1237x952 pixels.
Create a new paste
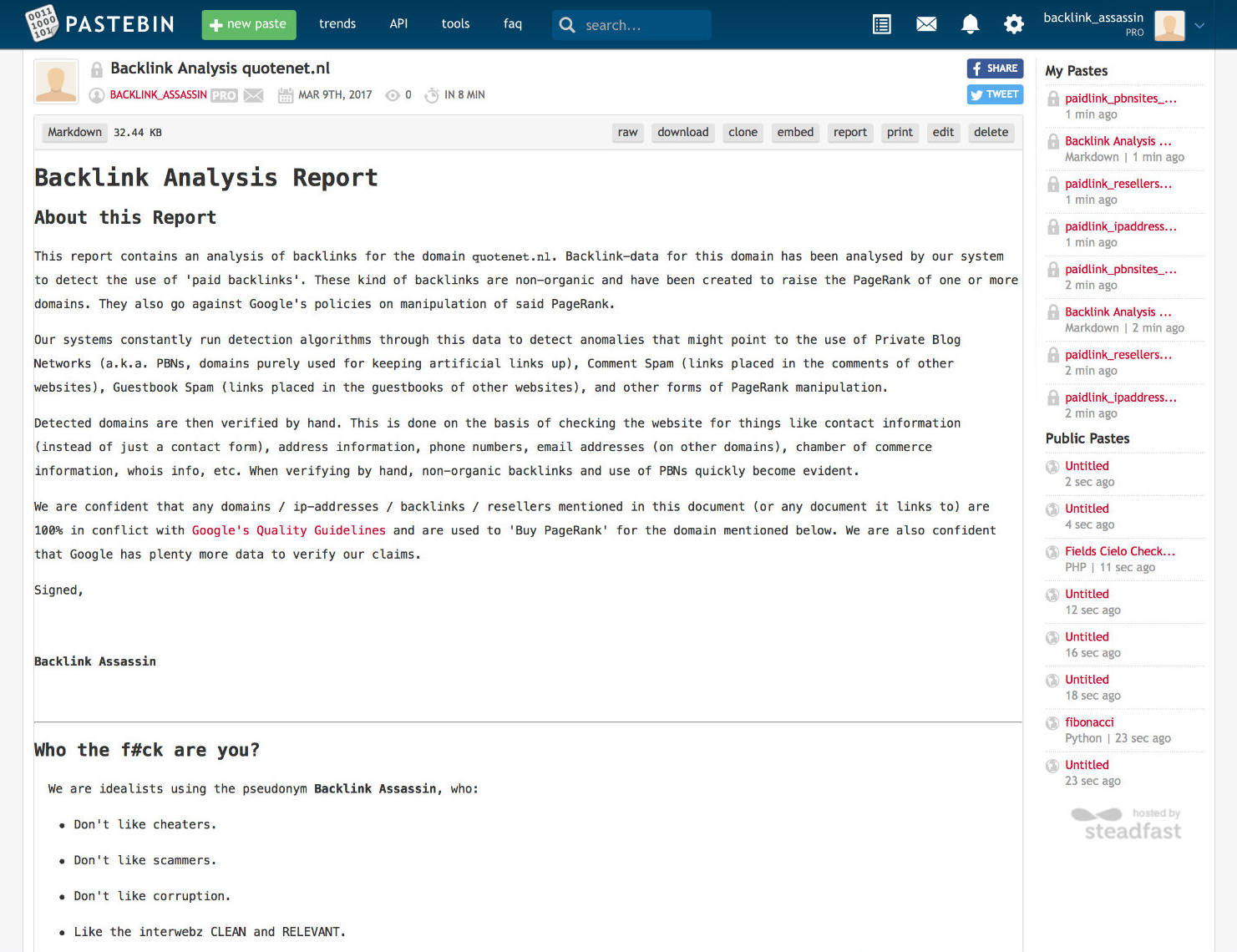pos(249,24)
